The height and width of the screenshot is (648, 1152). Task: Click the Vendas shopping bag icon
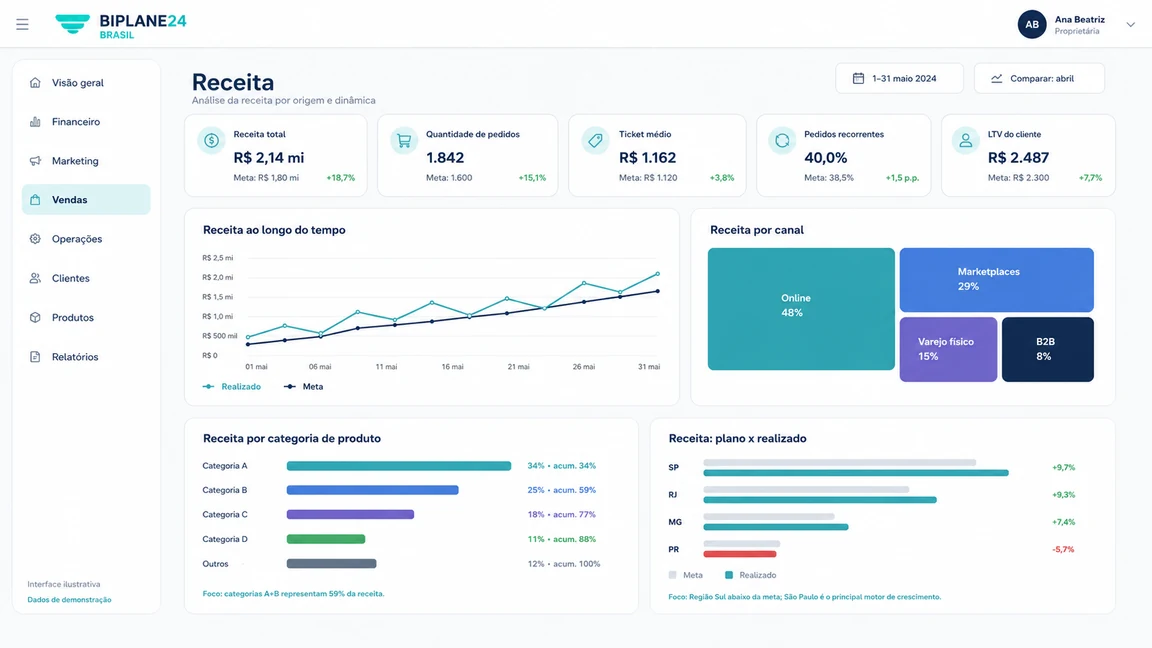pyautogui.click(x=35, y=200)
